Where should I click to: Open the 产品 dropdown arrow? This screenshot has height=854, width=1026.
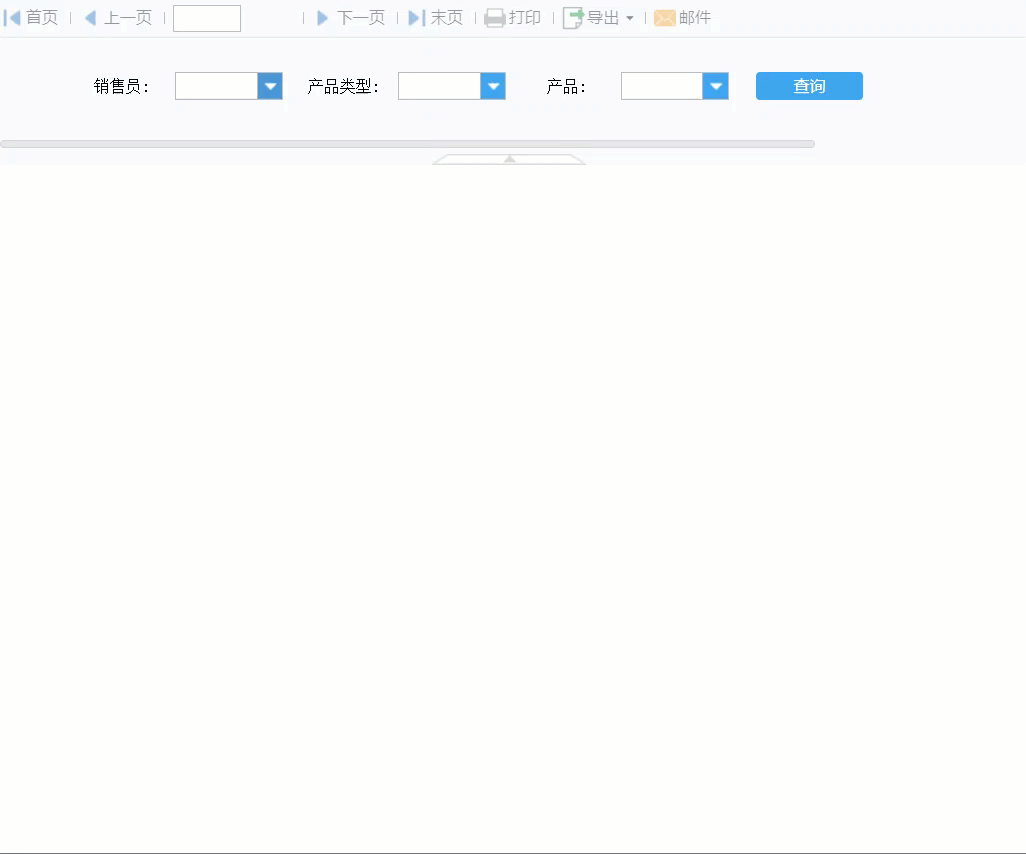[716, 86]
